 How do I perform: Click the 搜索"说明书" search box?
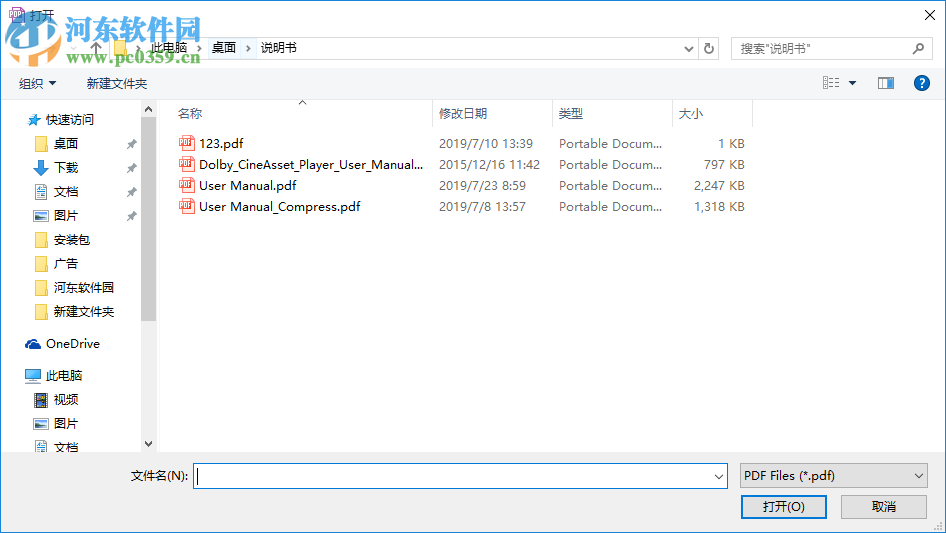coord(831,48)
